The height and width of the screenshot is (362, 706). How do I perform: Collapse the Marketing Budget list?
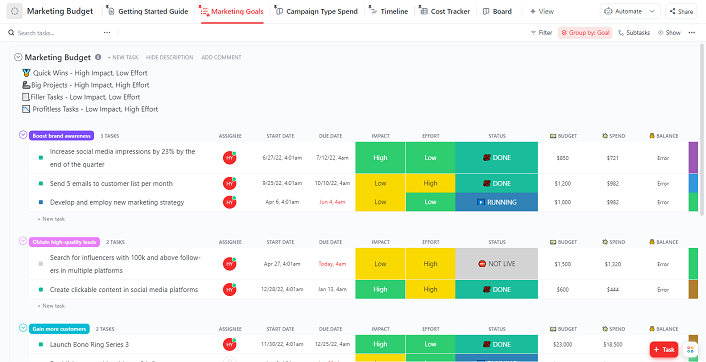18,57
